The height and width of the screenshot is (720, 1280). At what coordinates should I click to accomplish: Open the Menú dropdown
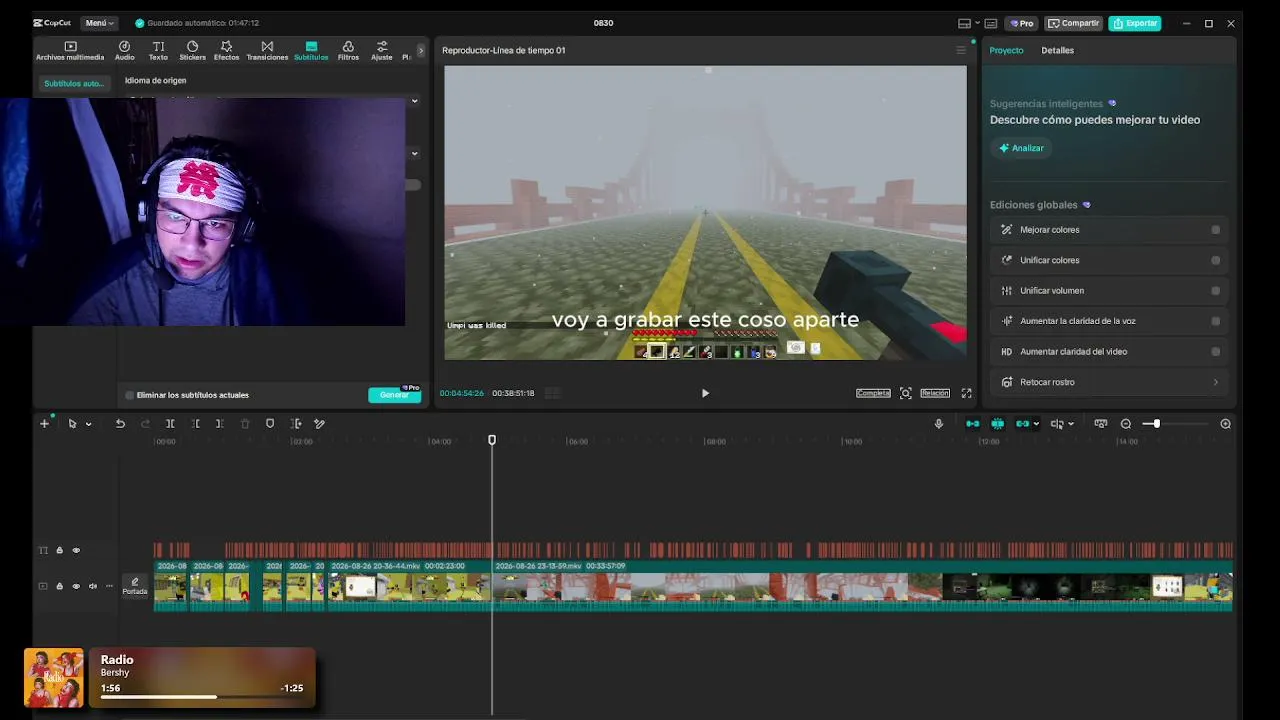99,23
